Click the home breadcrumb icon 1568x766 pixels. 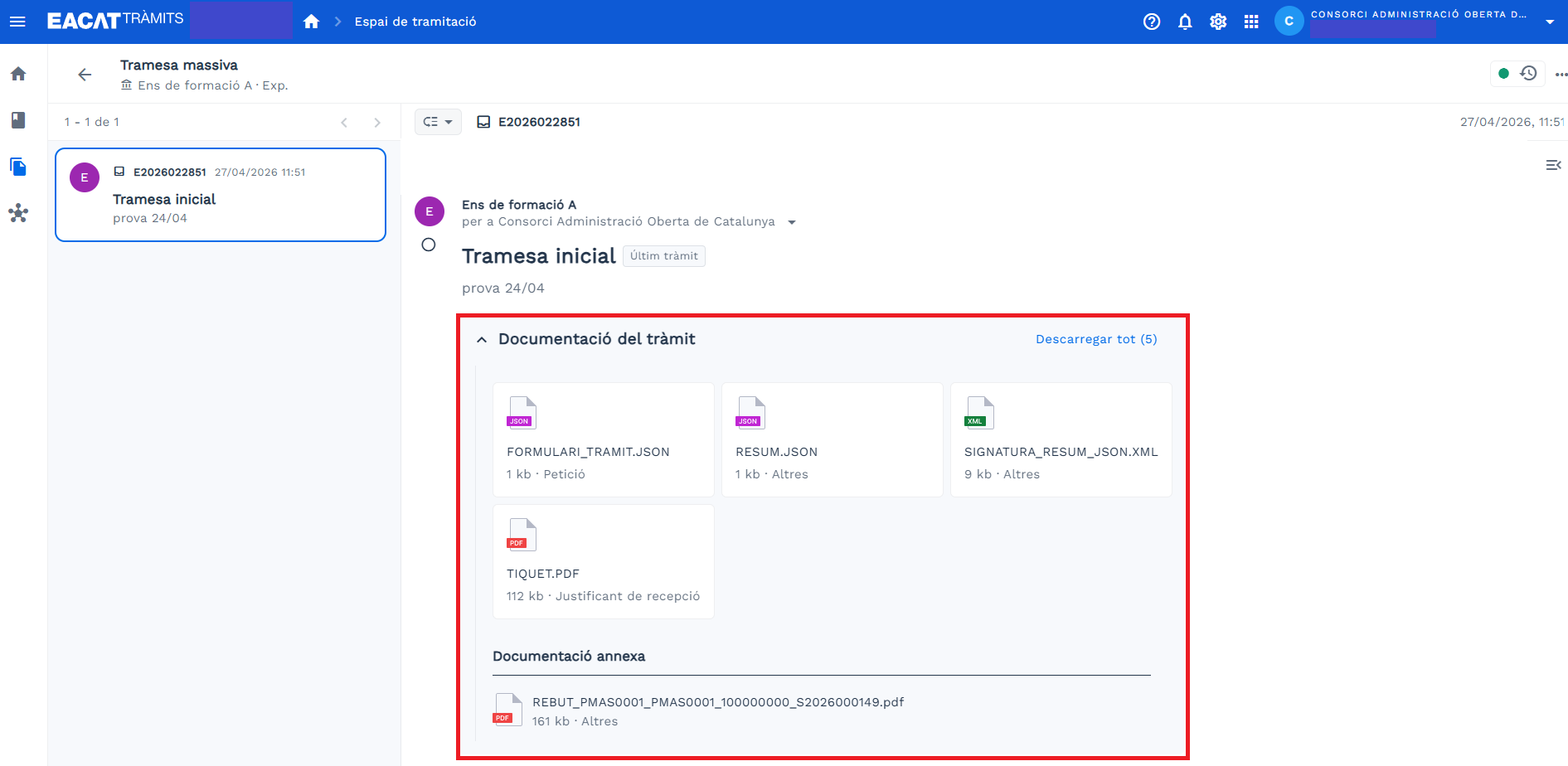(311, 22)
